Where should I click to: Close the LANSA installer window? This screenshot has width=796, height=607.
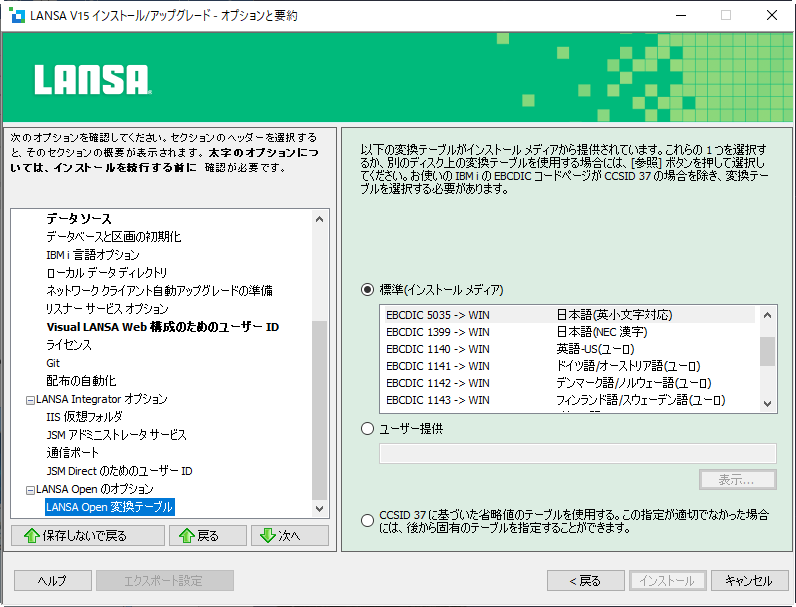[772, 15]
